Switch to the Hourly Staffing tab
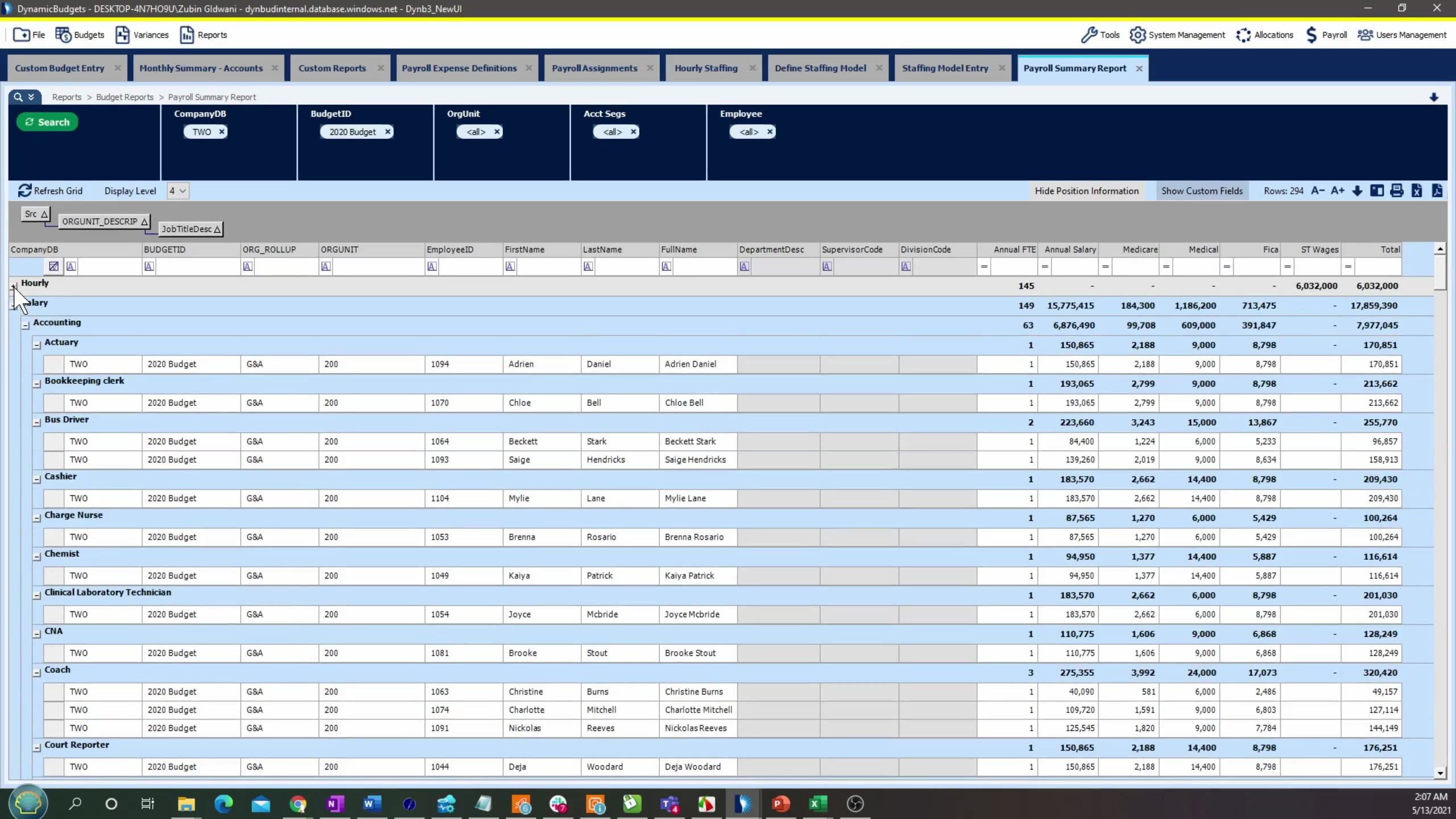Screen dimensions: 1456x819 [x=705, y=68]
